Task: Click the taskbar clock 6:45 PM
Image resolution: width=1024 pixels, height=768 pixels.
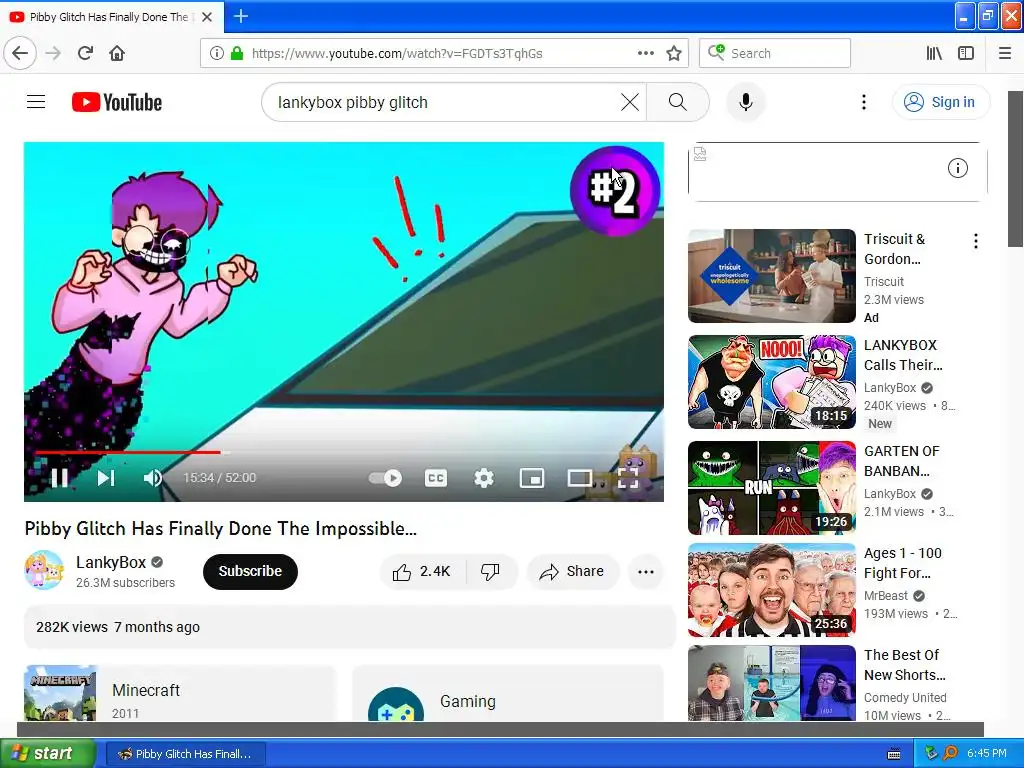Action: tap(987, 753)
